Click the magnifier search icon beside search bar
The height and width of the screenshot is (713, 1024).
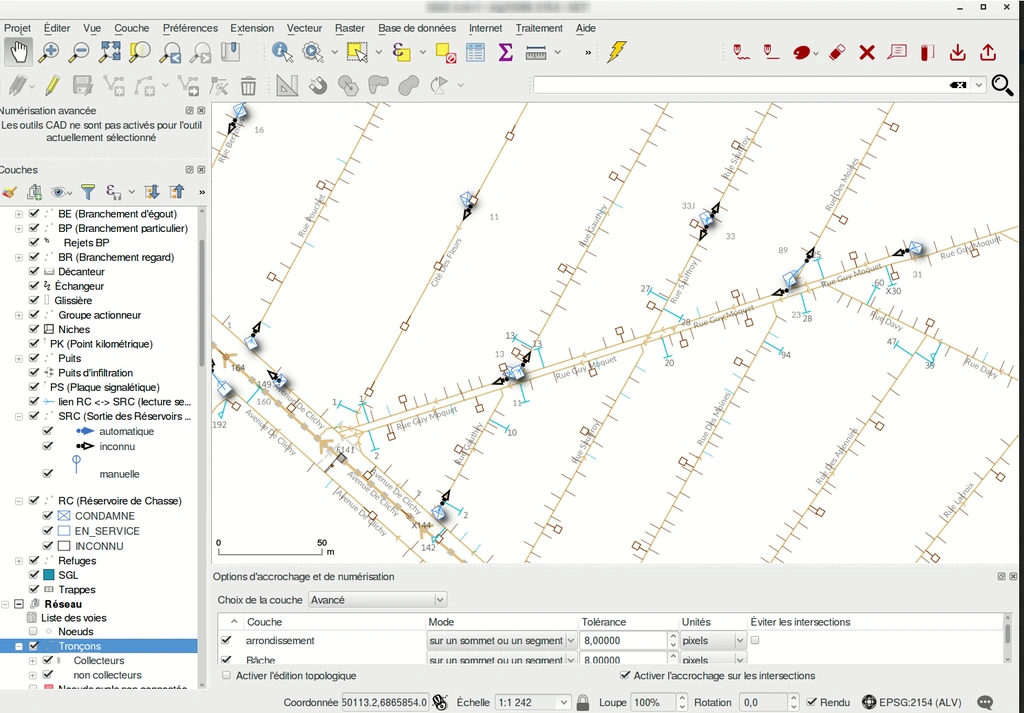point(1002,86)
